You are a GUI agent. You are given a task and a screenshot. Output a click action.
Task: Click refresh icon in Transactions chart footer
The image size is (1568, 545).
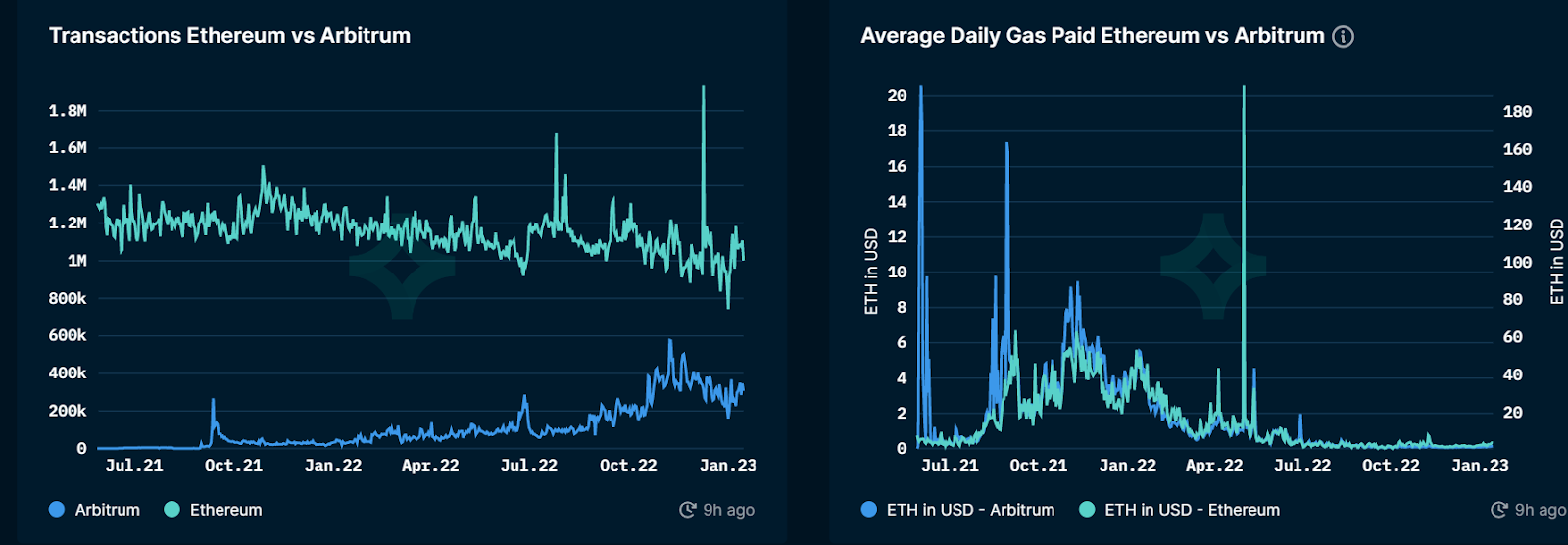click(x=688, y=510)
